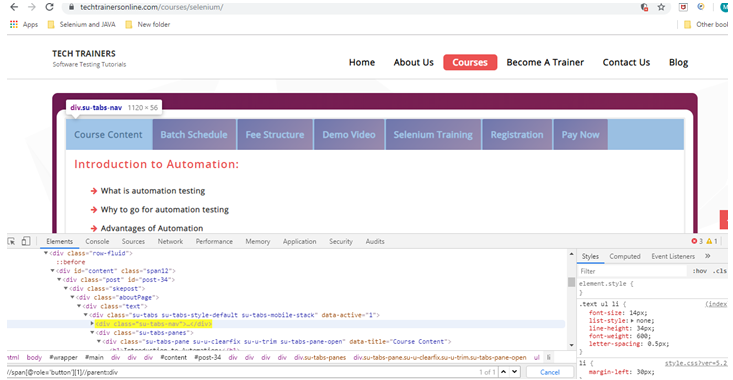
Task: Open the Audits panel
Action: click(375, 241)
